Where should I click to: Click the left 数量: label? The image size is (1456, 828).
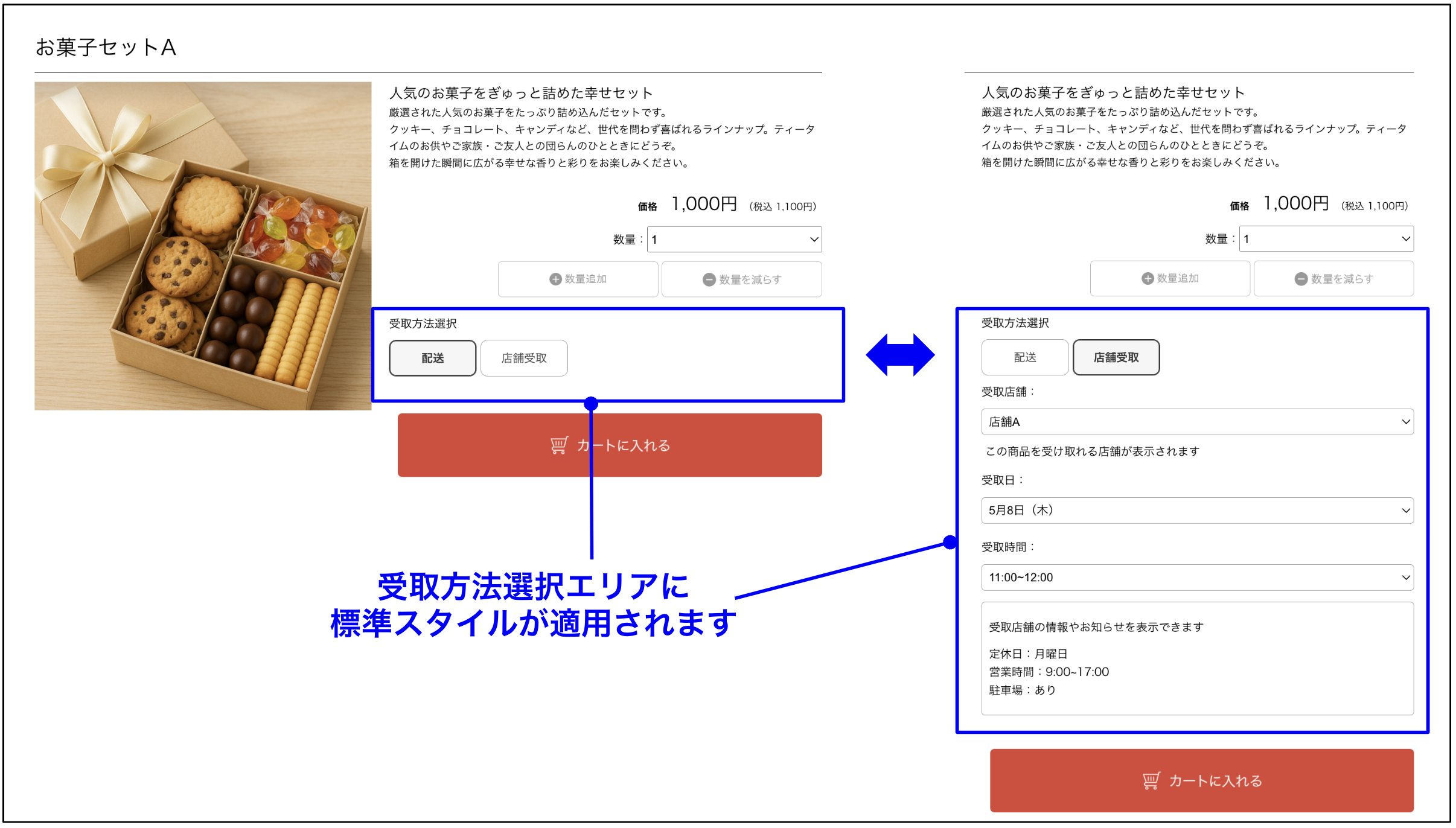[628, 240]
